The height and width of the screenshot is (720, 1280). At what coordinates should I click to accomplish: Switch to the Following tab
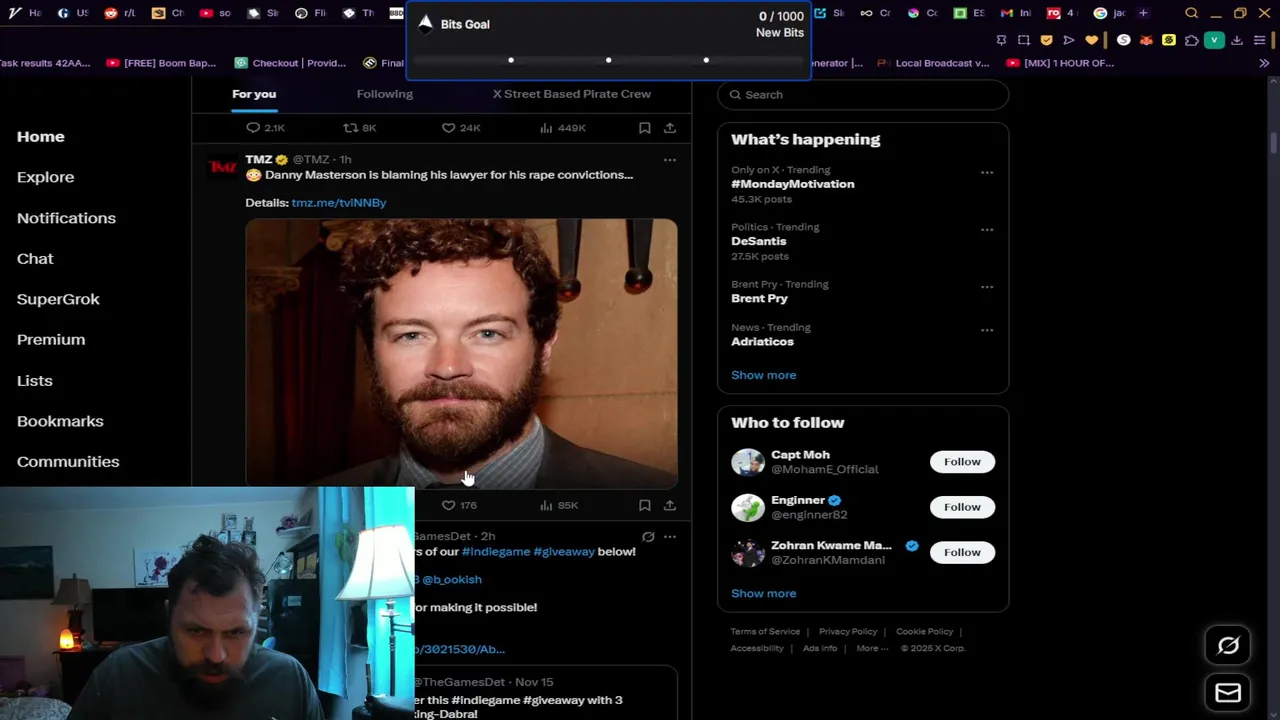[385, 94]
